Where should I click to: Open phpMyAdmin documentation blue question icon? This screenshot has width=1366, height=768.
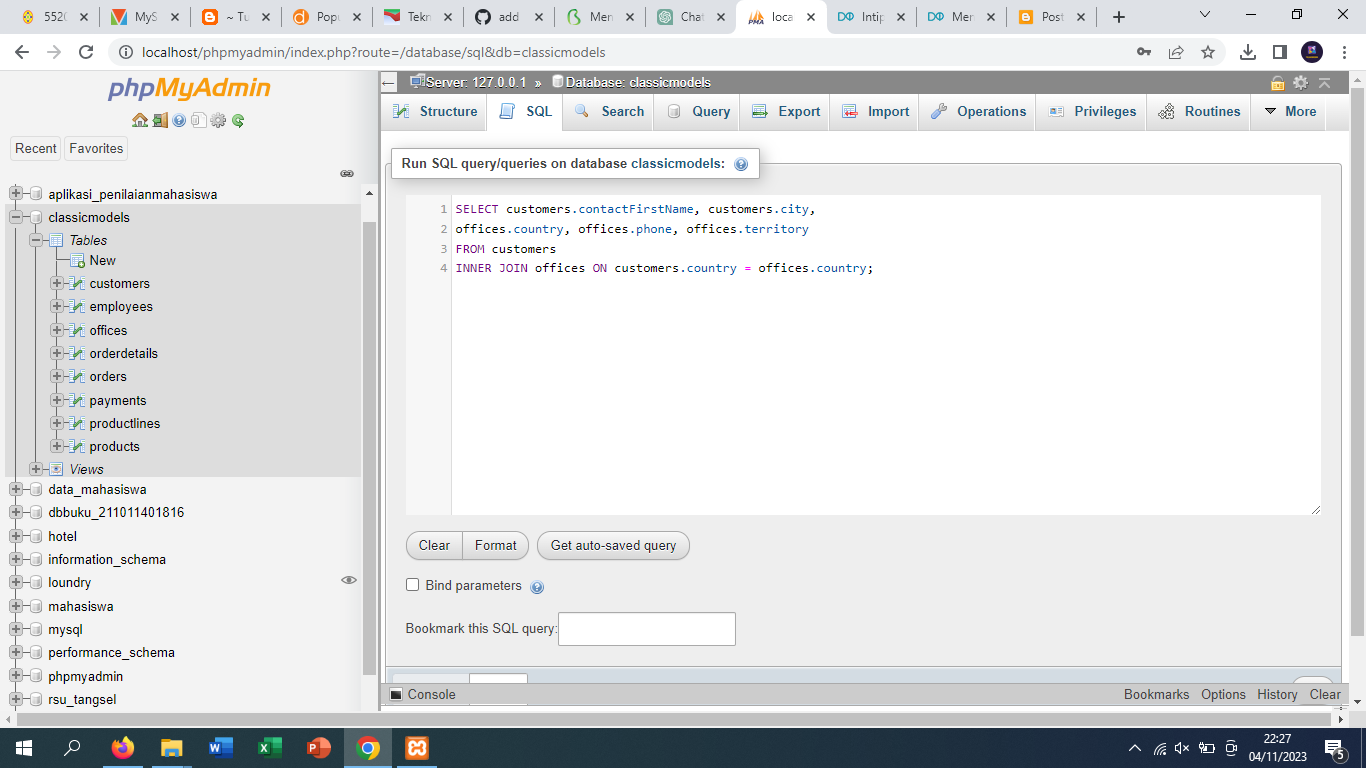(179, 120)
